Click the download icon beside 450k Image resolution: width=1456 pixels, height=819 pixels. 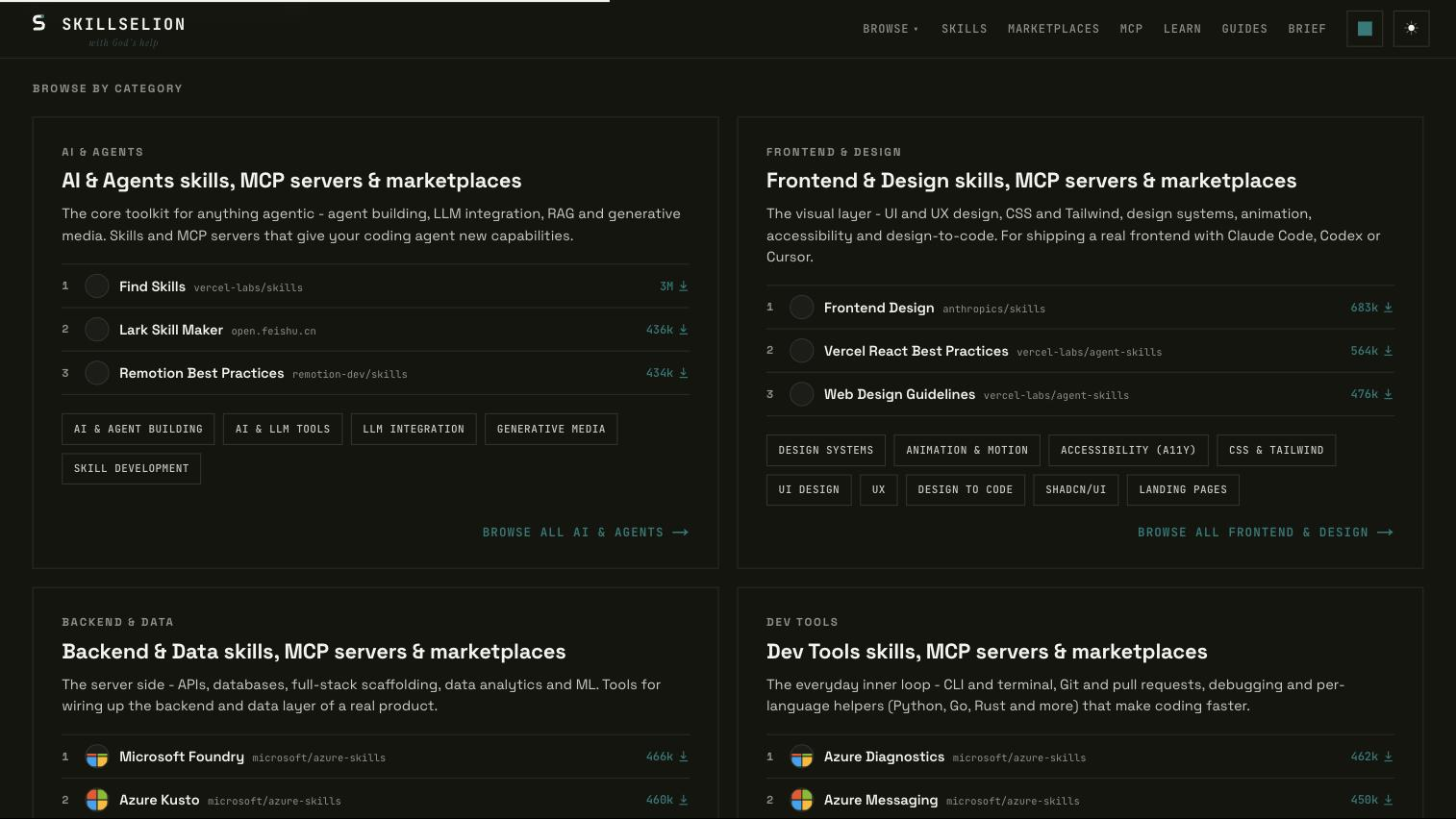click(1389, 800)
